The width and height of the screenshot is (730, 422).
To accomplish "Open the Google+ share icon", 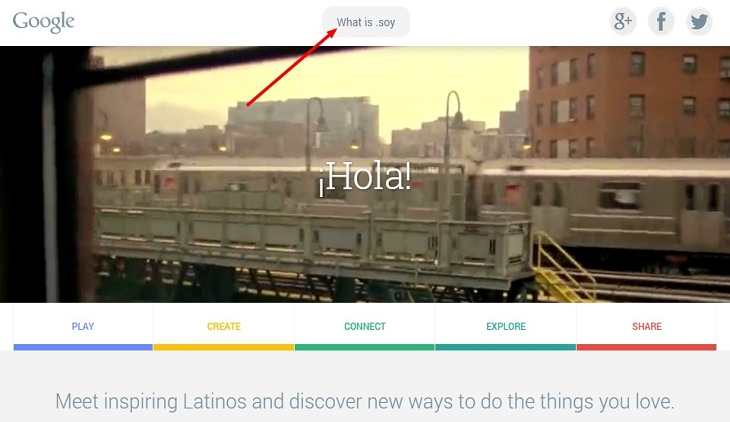I will tap(623, 21).
